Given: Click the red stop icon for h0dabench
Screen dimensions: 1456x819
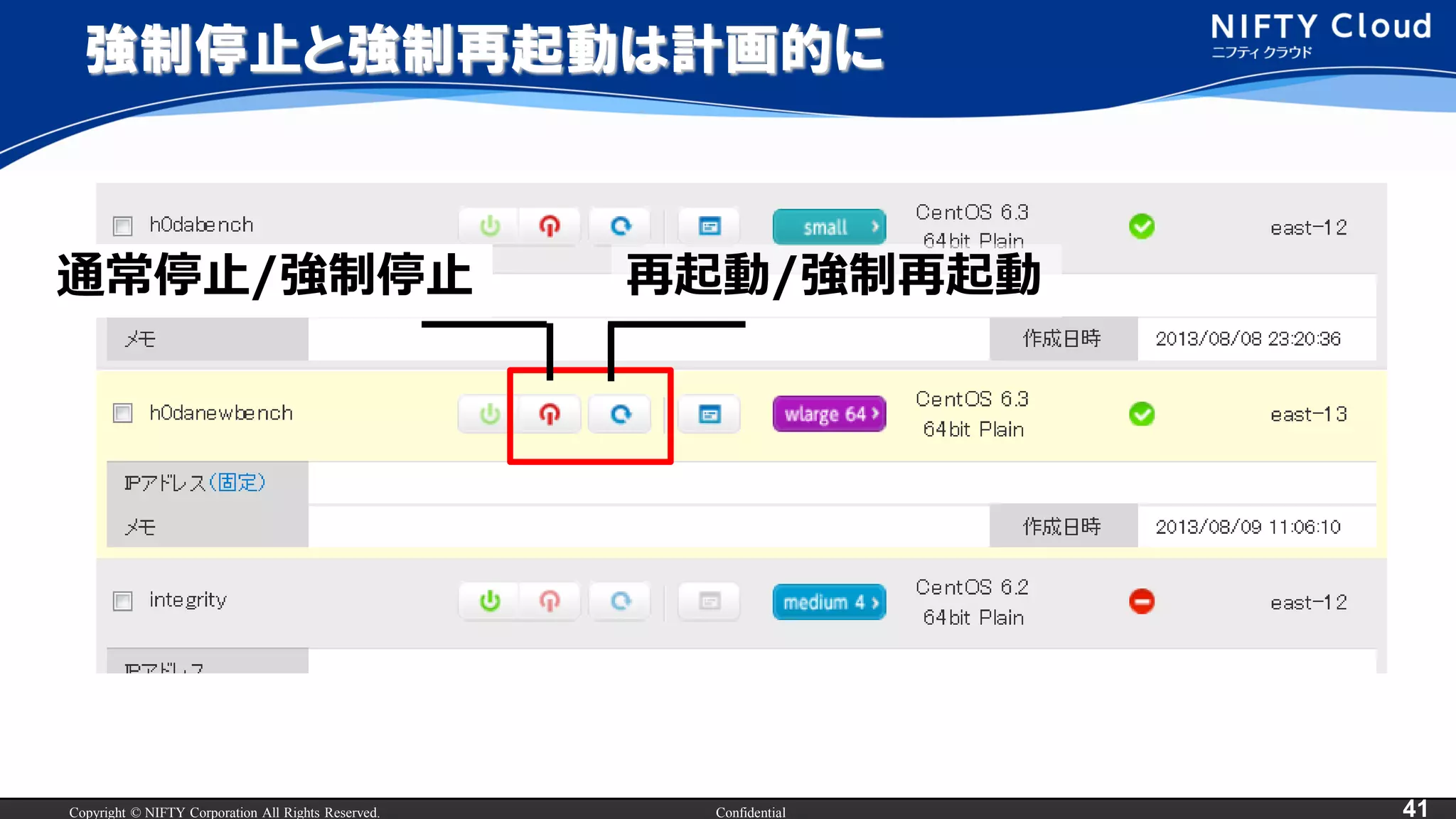Looking at the screenshot, I should (x=550, y=227).
